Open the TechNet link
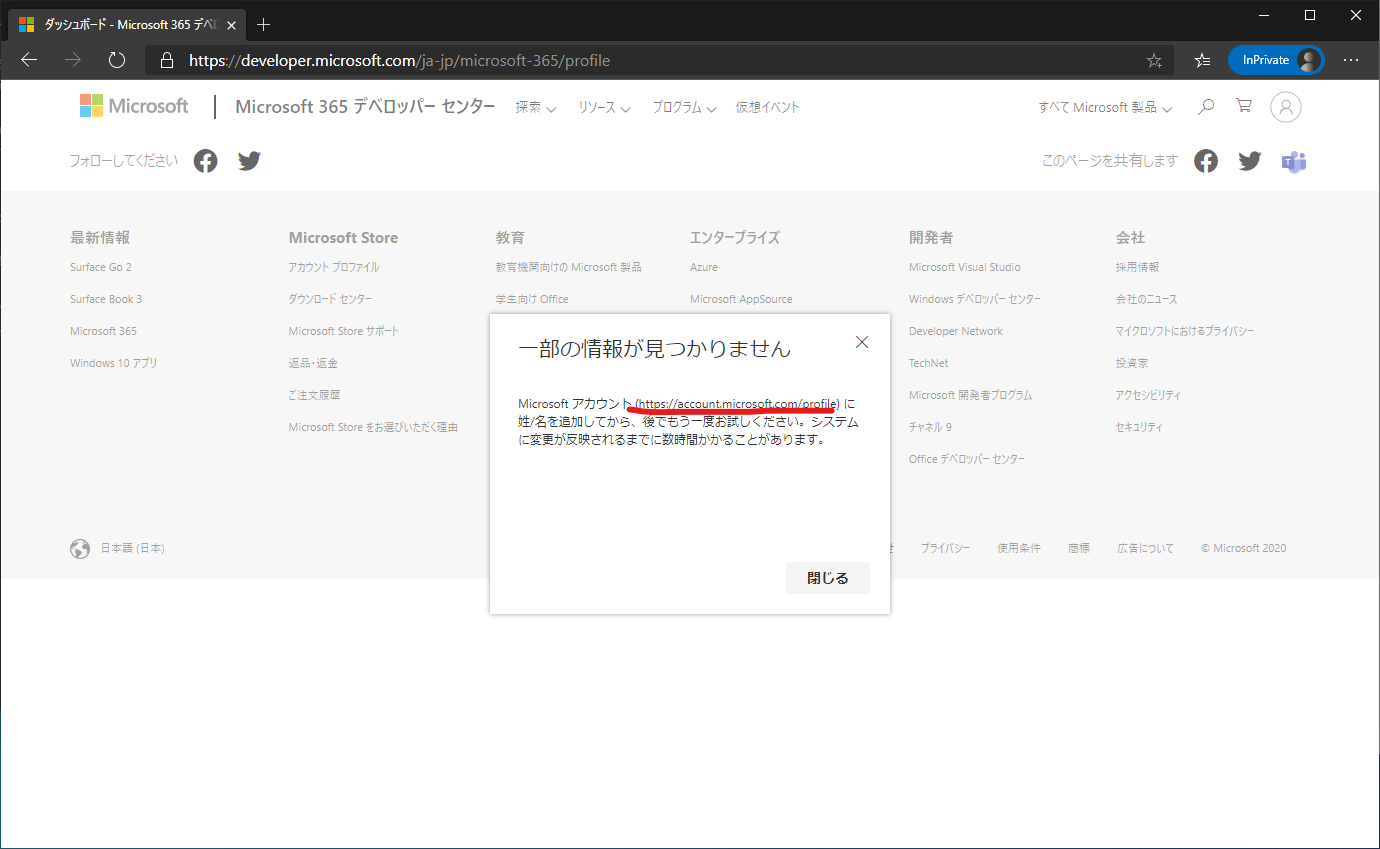Viewport: 1380px width, 849px height. [929, 363]
